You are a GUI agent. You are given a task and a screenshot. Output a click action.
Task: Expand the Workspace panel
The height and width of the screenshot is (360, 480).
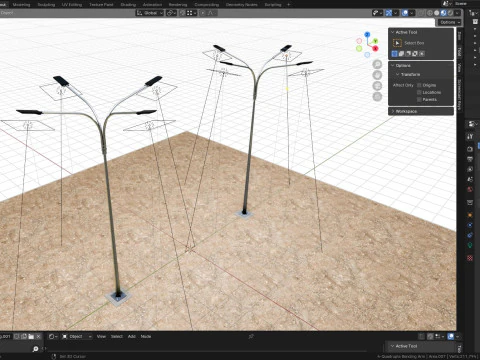click(421, 111)
